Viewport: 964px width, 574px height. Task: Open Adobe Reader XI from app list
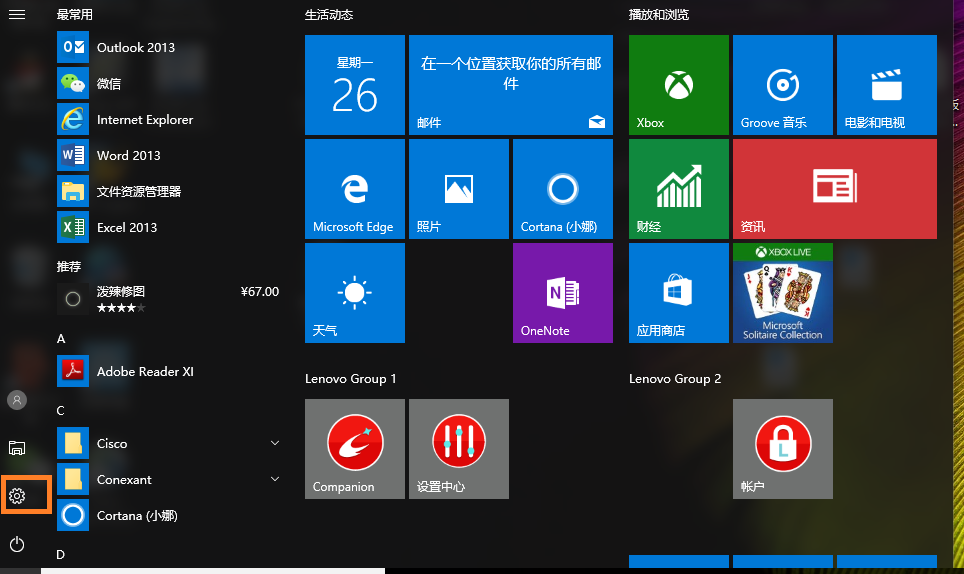coord(144,371)
